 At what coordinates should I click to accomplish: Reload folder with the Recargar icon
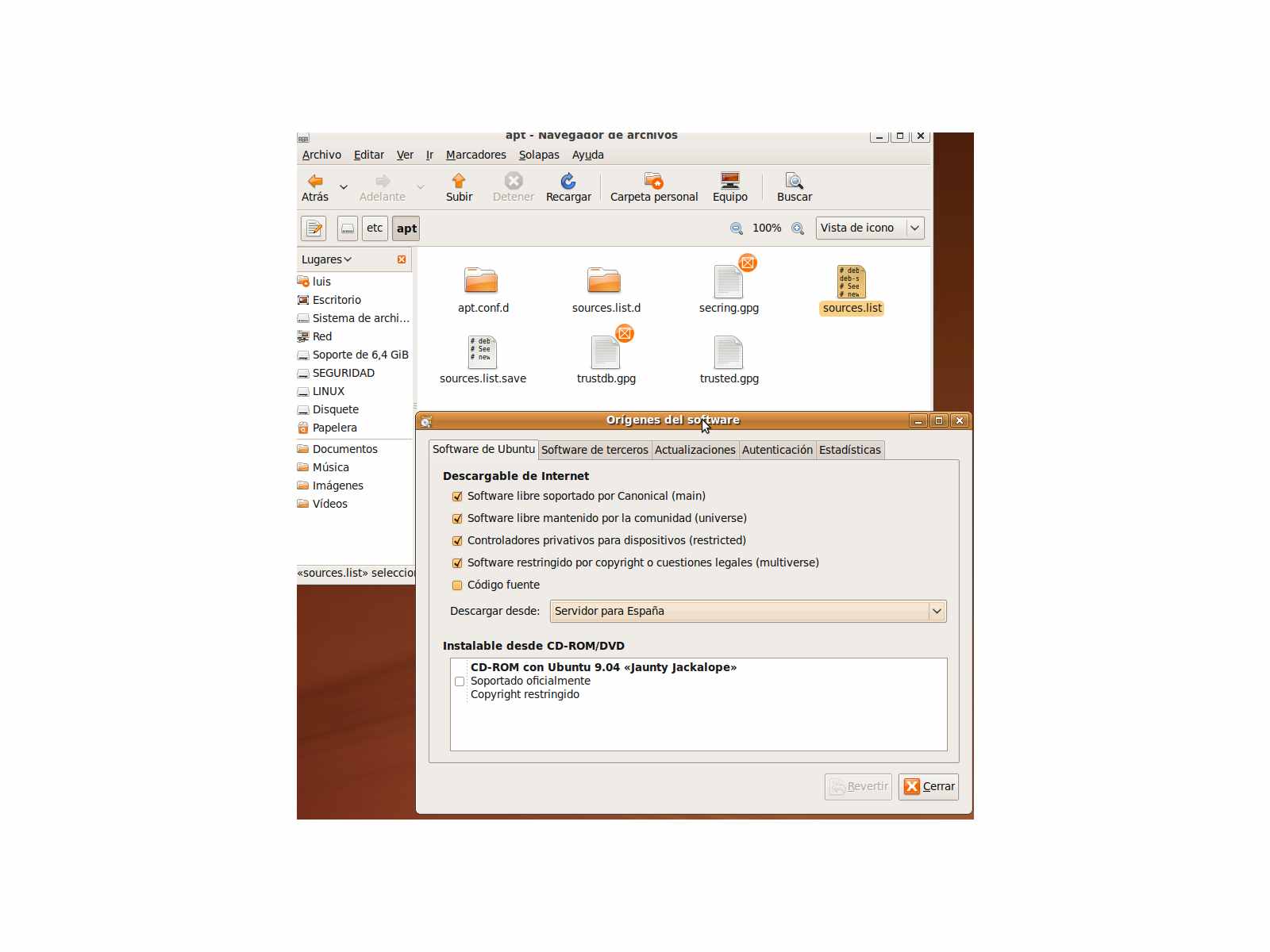[x=568, y=181]
